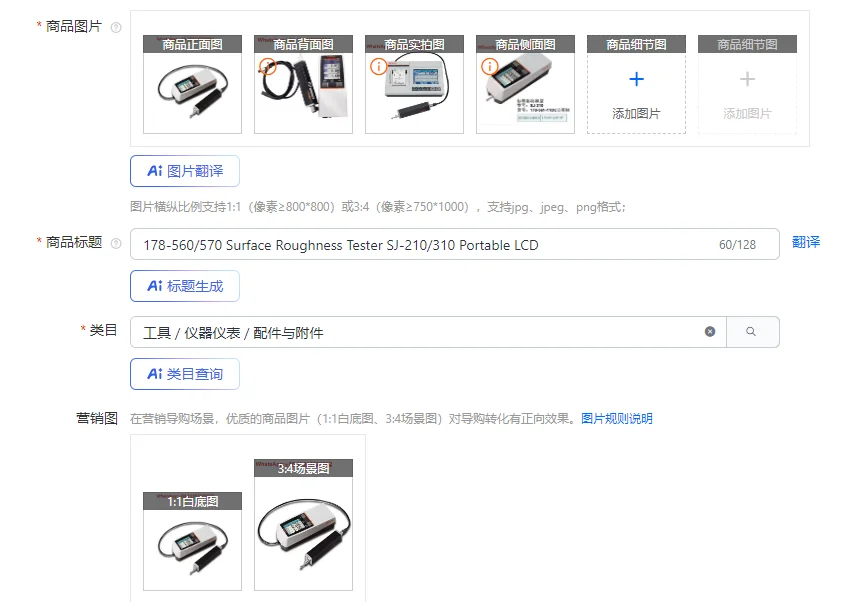Image resolution: width=868 pixels, height=602 pixels.
Task: Open the AI 图片翻译 button
Action: 185,171
